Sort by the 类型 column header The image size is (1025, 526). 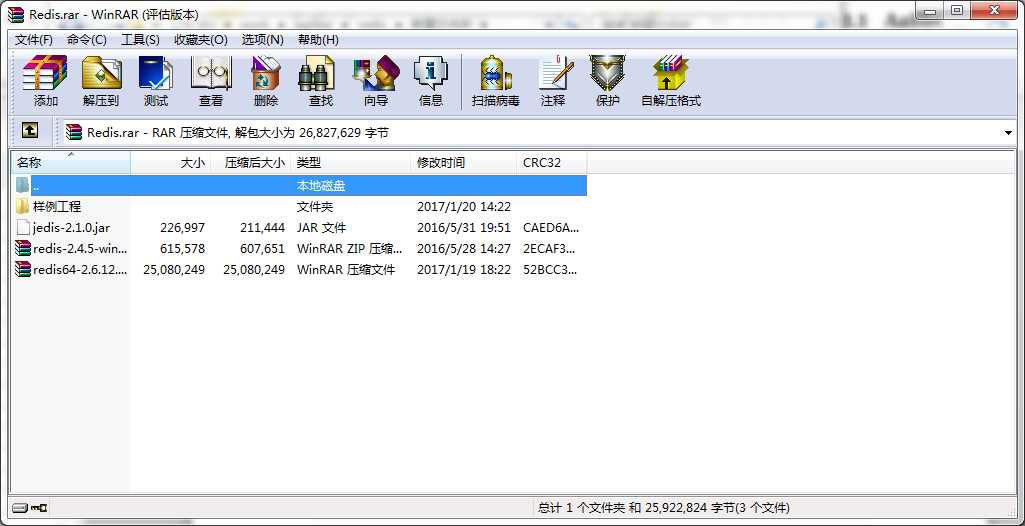351,163
